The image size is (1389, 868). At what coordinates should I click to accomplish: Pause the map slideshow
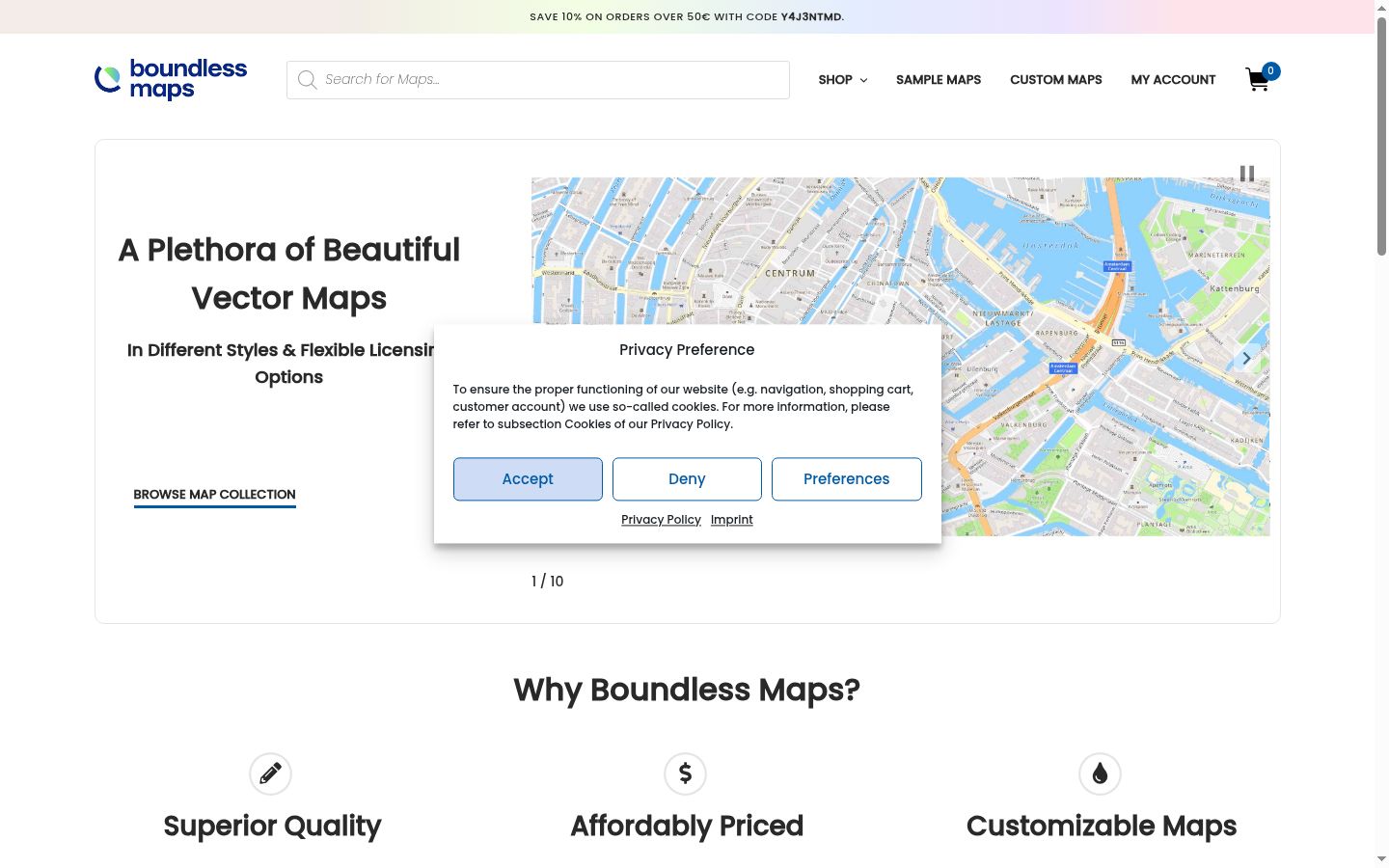[x=1247, y=174]
